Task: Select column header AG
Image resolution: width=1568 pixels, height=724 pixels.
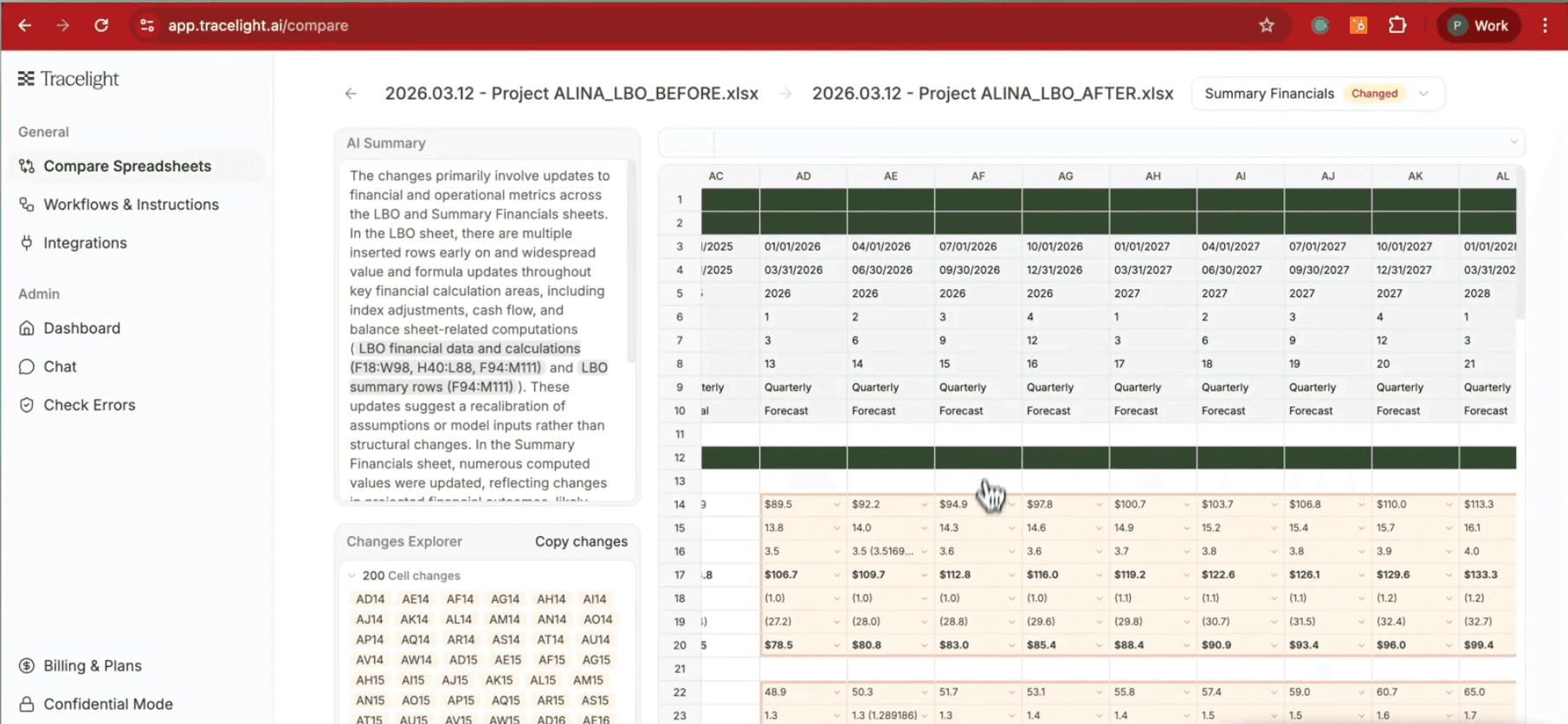Action: tap(1065, 176)
